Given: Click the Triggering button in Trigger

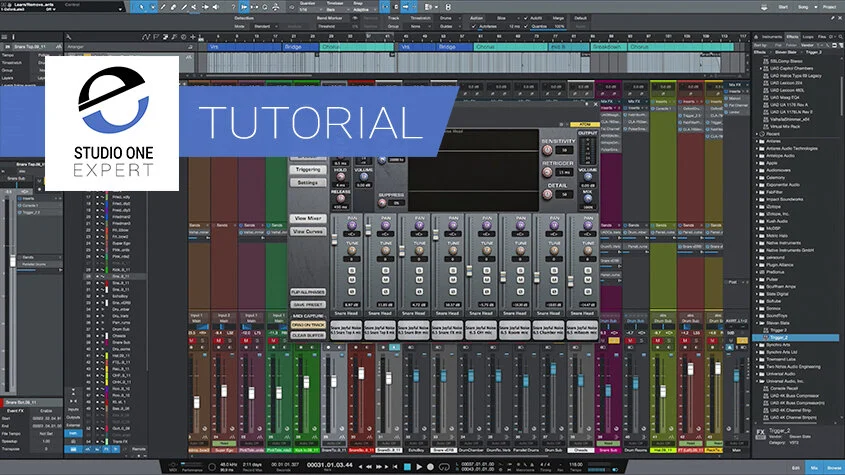Looking at the screenshot, I should pyautogui.click(x=308, y=169).
